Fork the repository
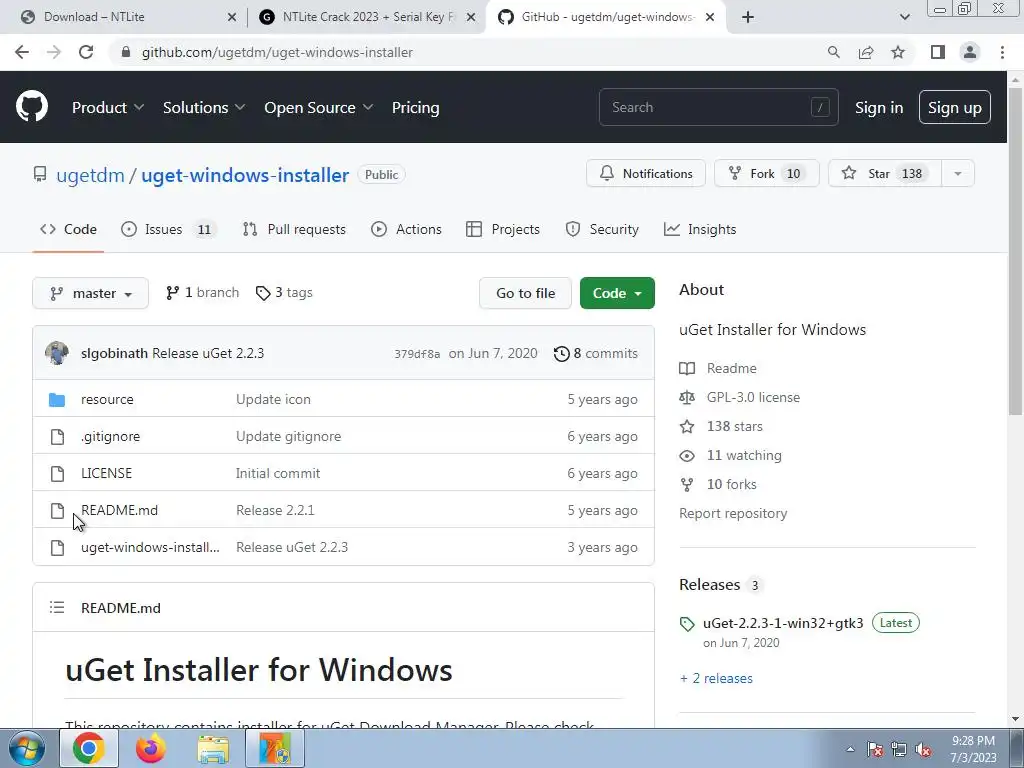This screenshot has height=768, width=1024. pyautogui.click(x=767, y=173)
